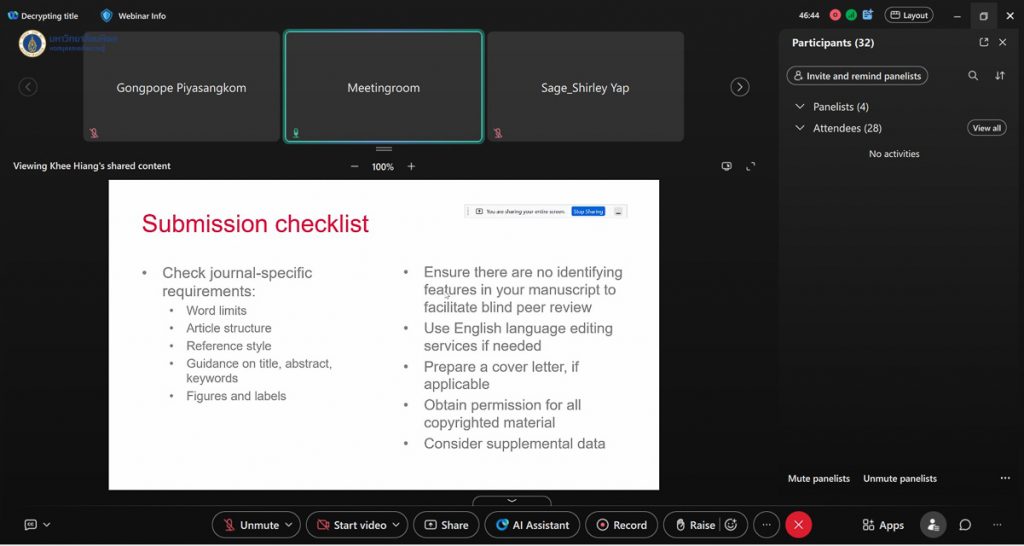Screen dimensions: 1024x546
Task: Open the chat panel icon
Action: pos(965,525)
